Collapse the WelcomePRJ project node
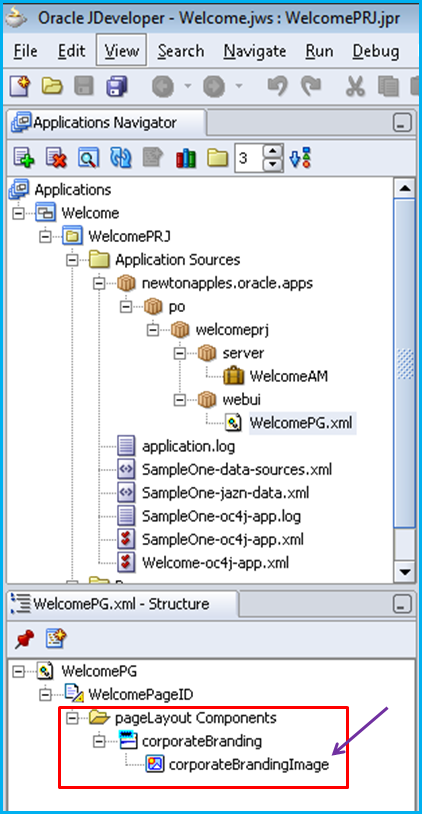 coord(46,236)
